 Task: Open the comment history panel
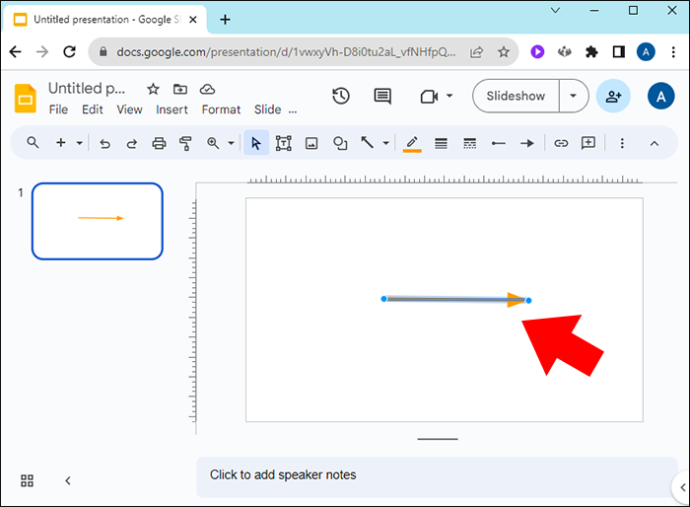(x=382, y=96)
